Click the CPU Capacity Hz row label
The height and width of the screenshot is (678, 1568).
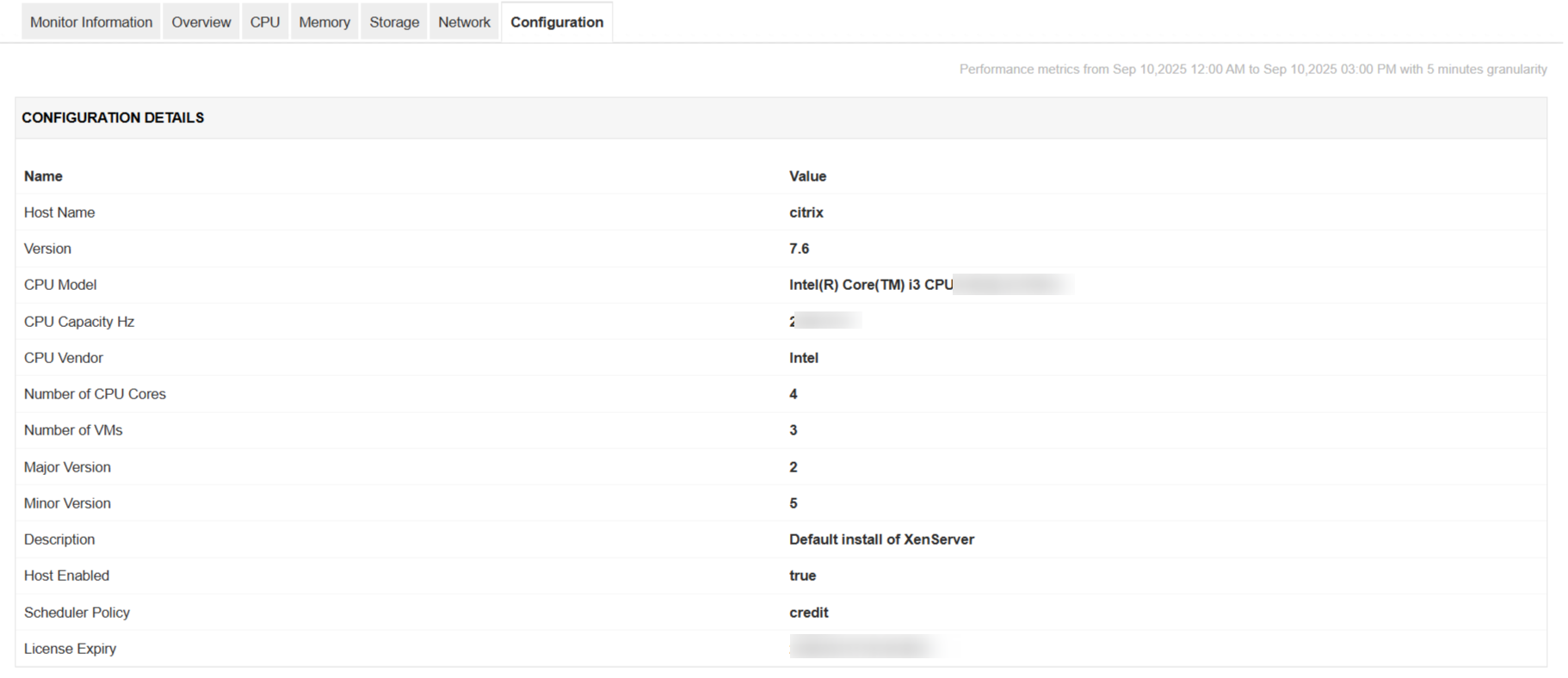79,322
